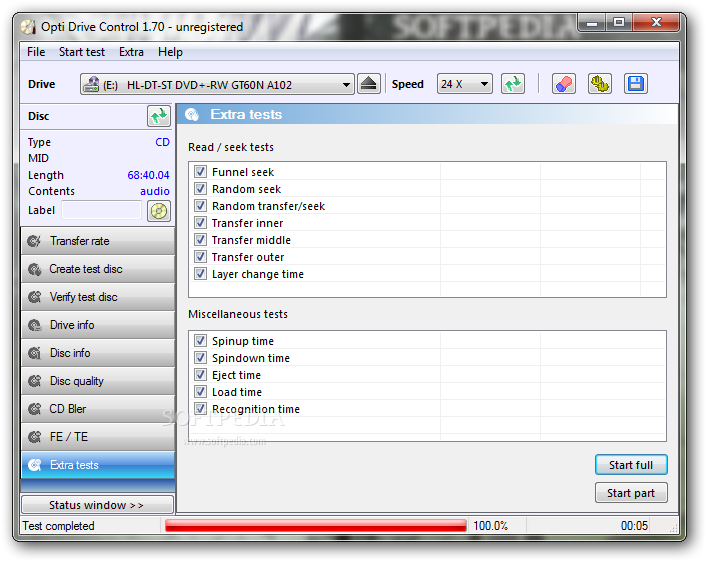Uncheck the Eject time test

pos(200,374)
